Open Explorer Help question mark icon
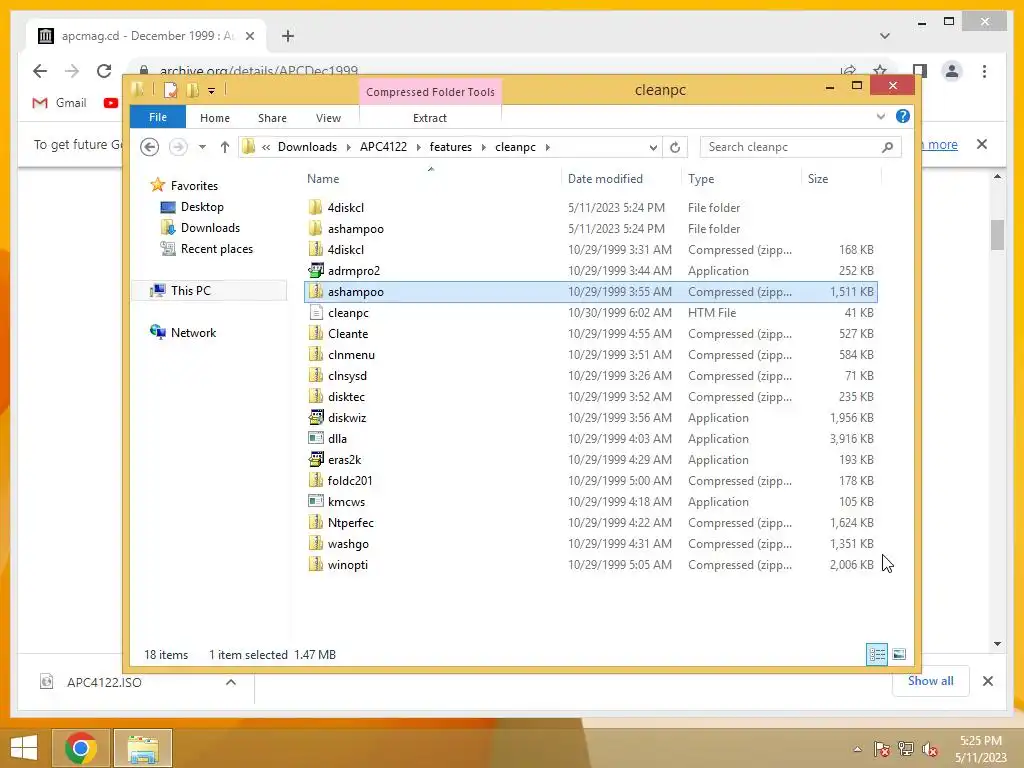 click(903, 116)
